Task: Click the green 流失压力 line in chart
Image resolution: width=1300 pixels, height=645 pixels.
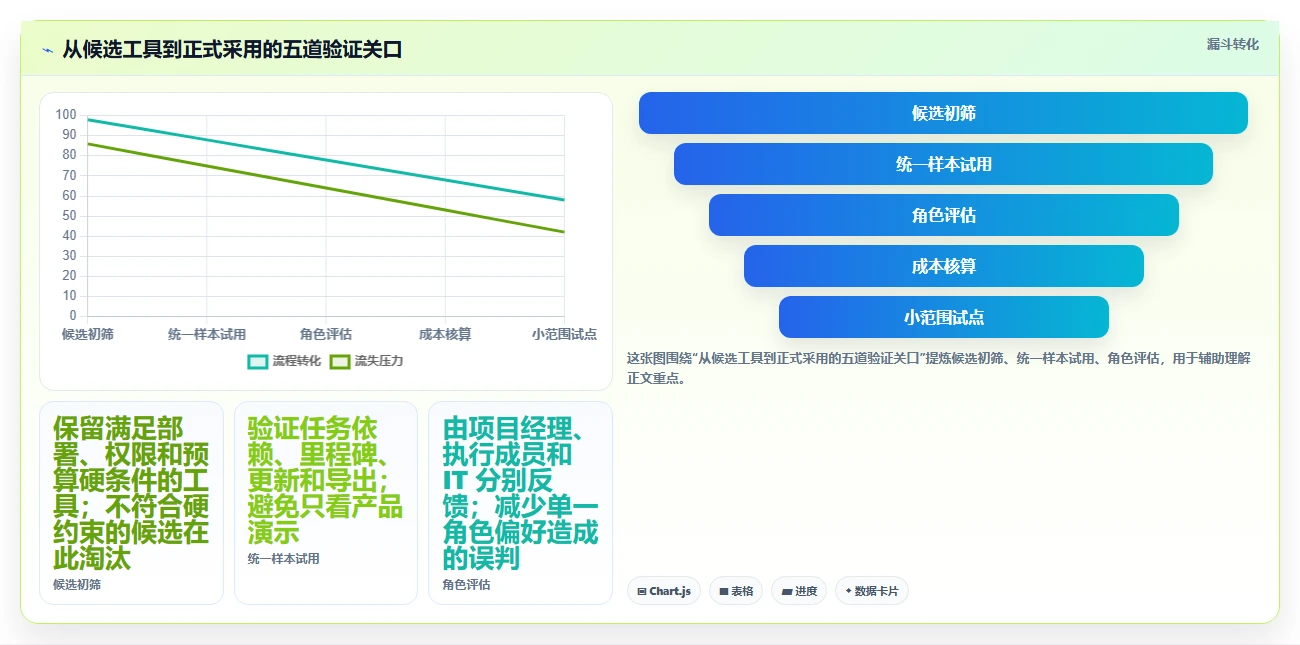Action: pyautogui.click(x=326, y=188)
